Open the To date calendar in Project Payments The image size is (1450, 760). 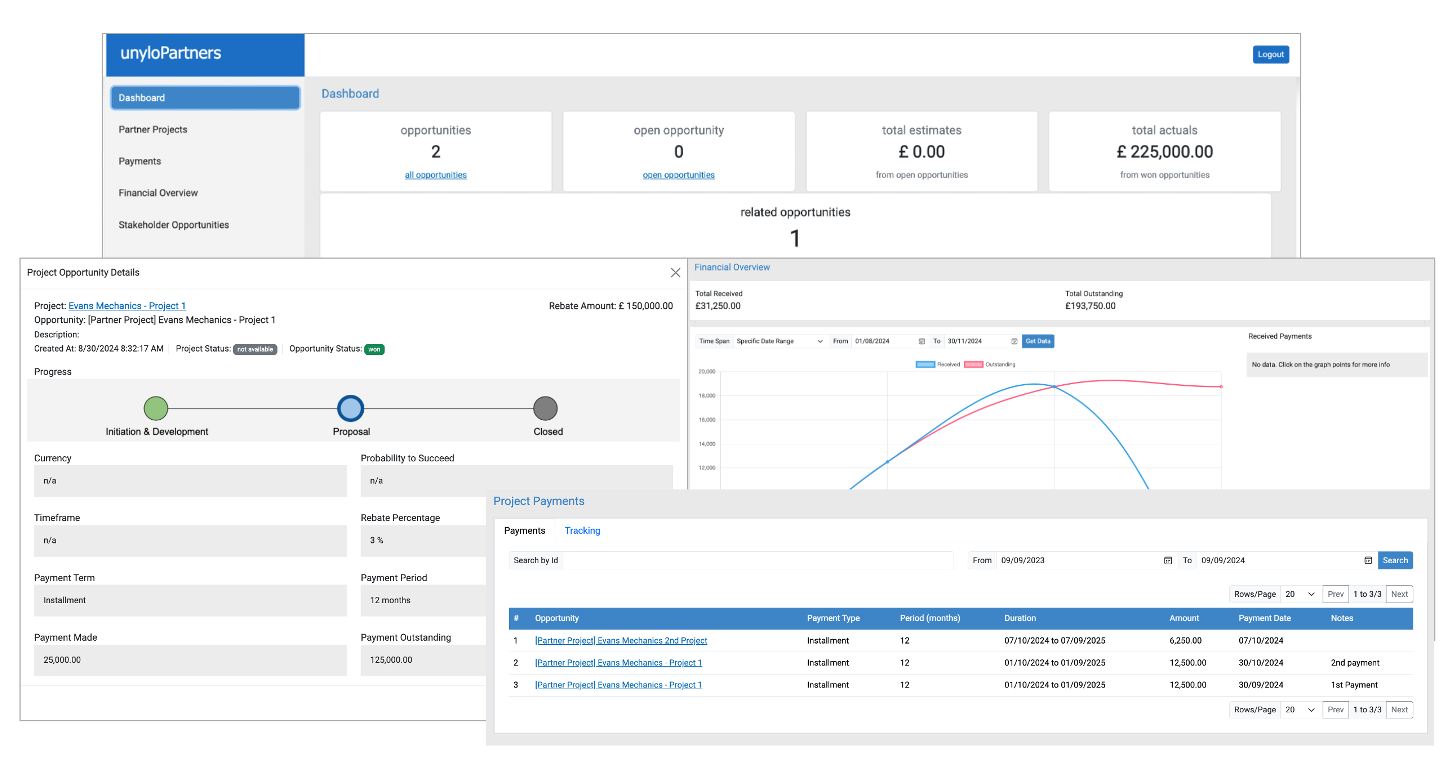(x=1368, y=560)
